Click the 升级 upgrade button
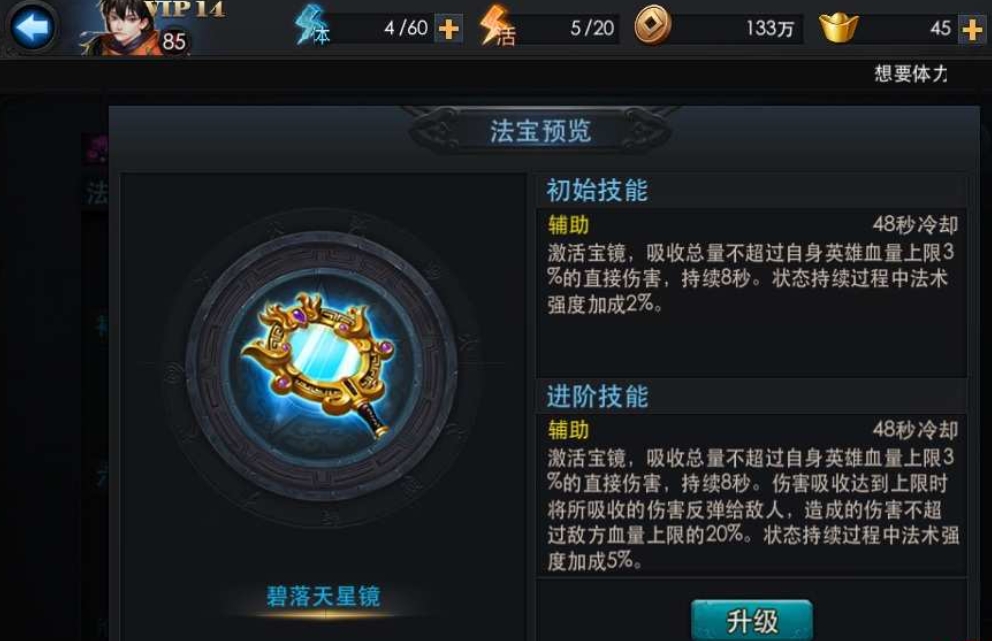 tap(752, 621)
